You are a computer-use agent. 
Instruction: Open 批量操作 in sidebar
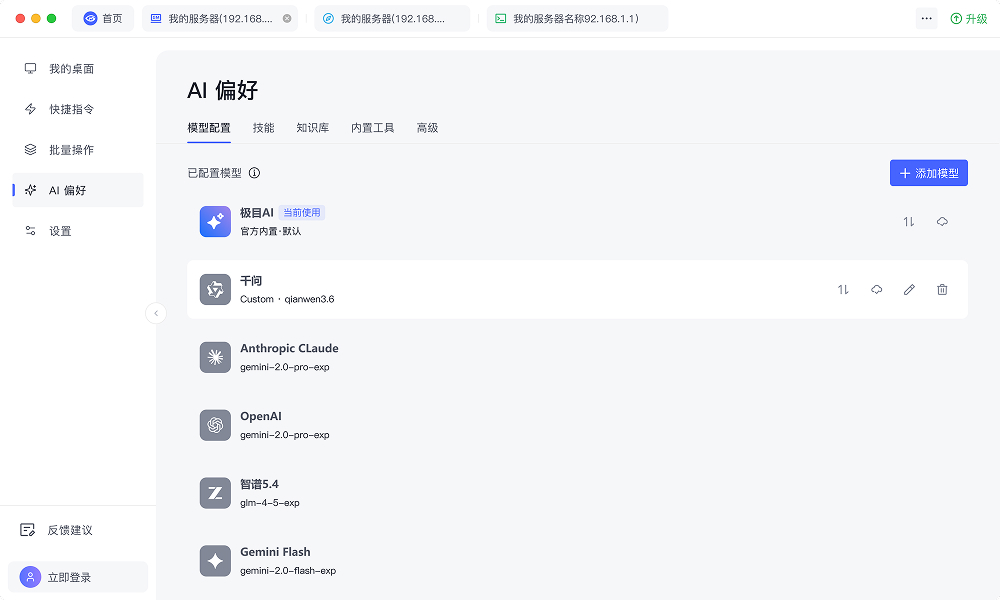click(x=78, y=150)
